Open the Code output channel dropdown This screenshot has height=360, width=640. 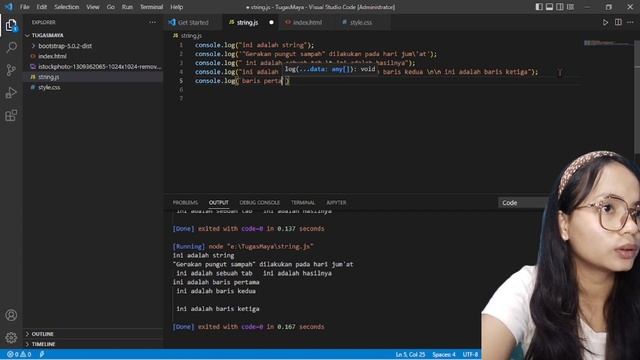522,202
